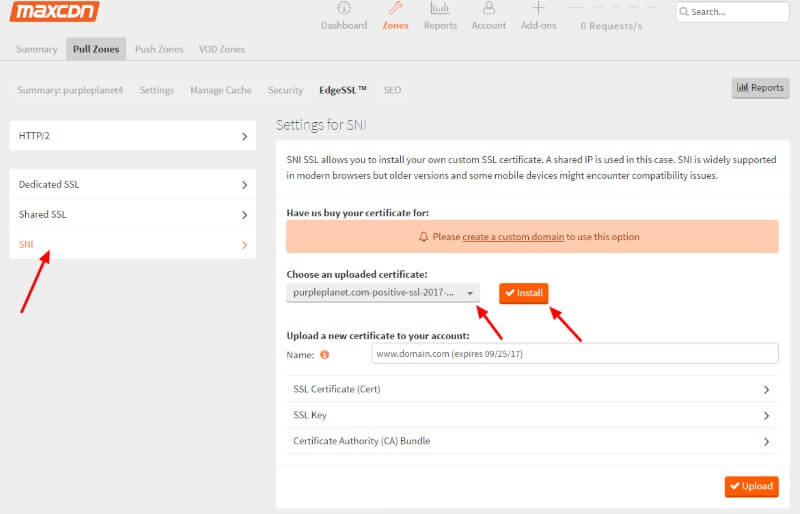Open the uploaded certificate dropdown
The height and width of the screenshot is (514, 800).
point(382,292)
